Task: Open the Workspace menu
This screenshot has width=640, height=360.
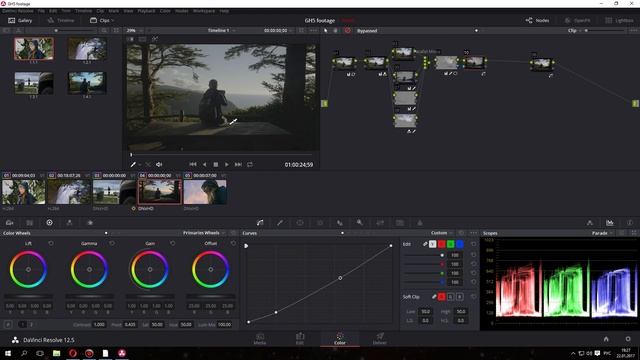Action: [x=204, y=11]
